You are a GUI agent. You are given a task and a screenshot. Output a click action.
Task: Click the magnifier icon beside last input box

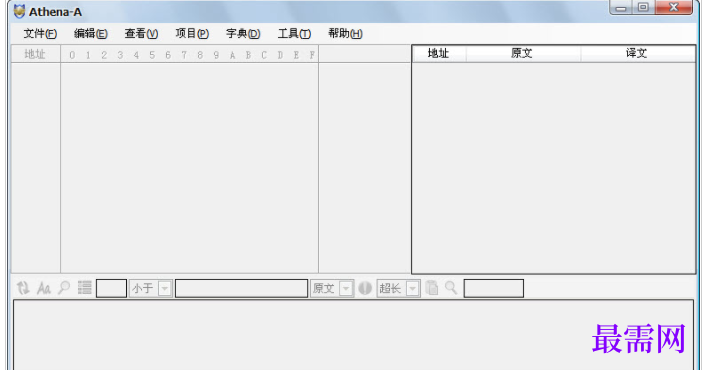coord(451,288)
